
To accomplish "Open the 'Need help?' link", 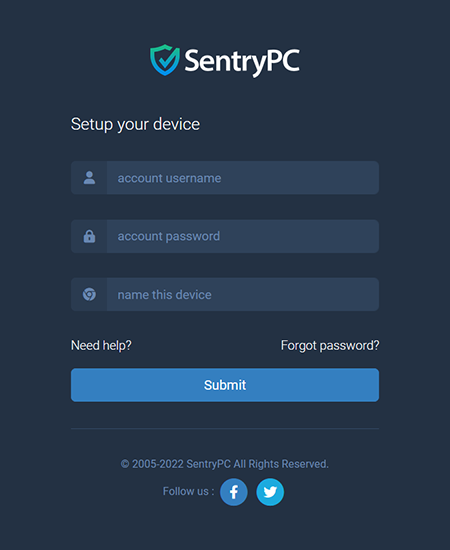I will point(101,346).
